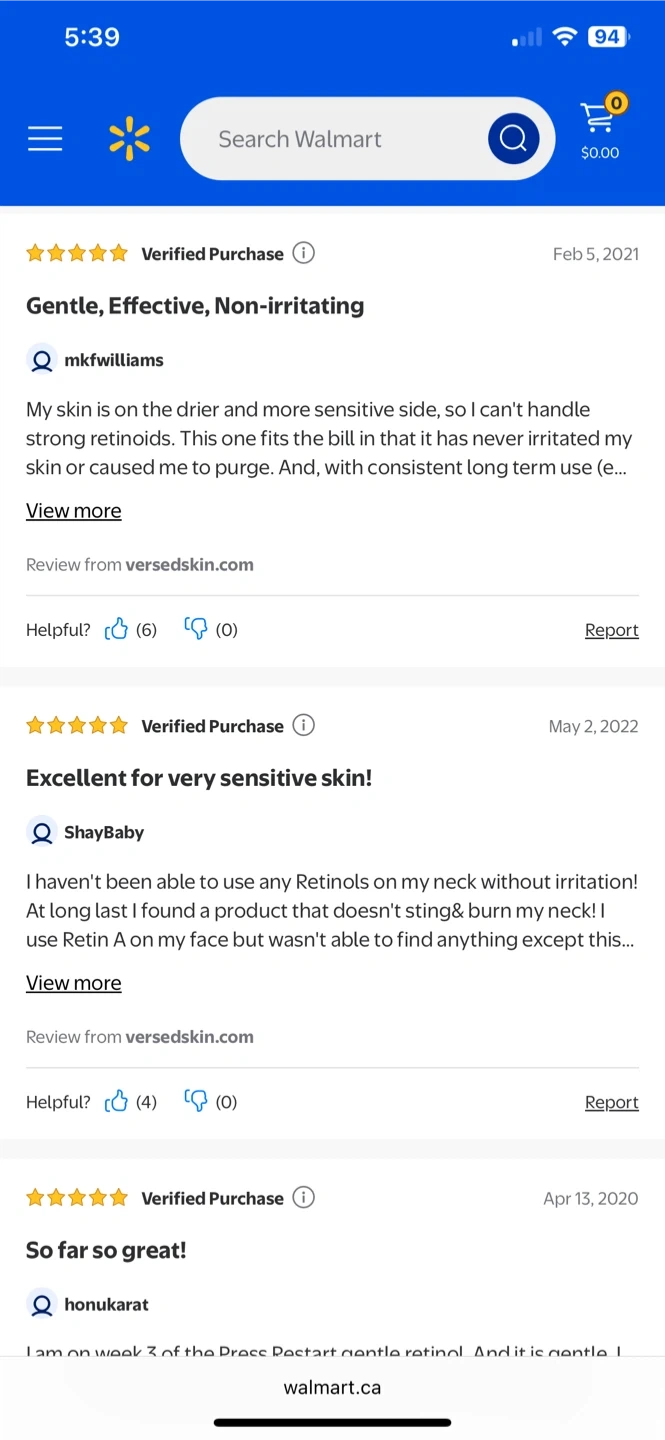Expand mkfwilliams review with View more
The height and width of the screenshot is (1440, 665).
74,511
